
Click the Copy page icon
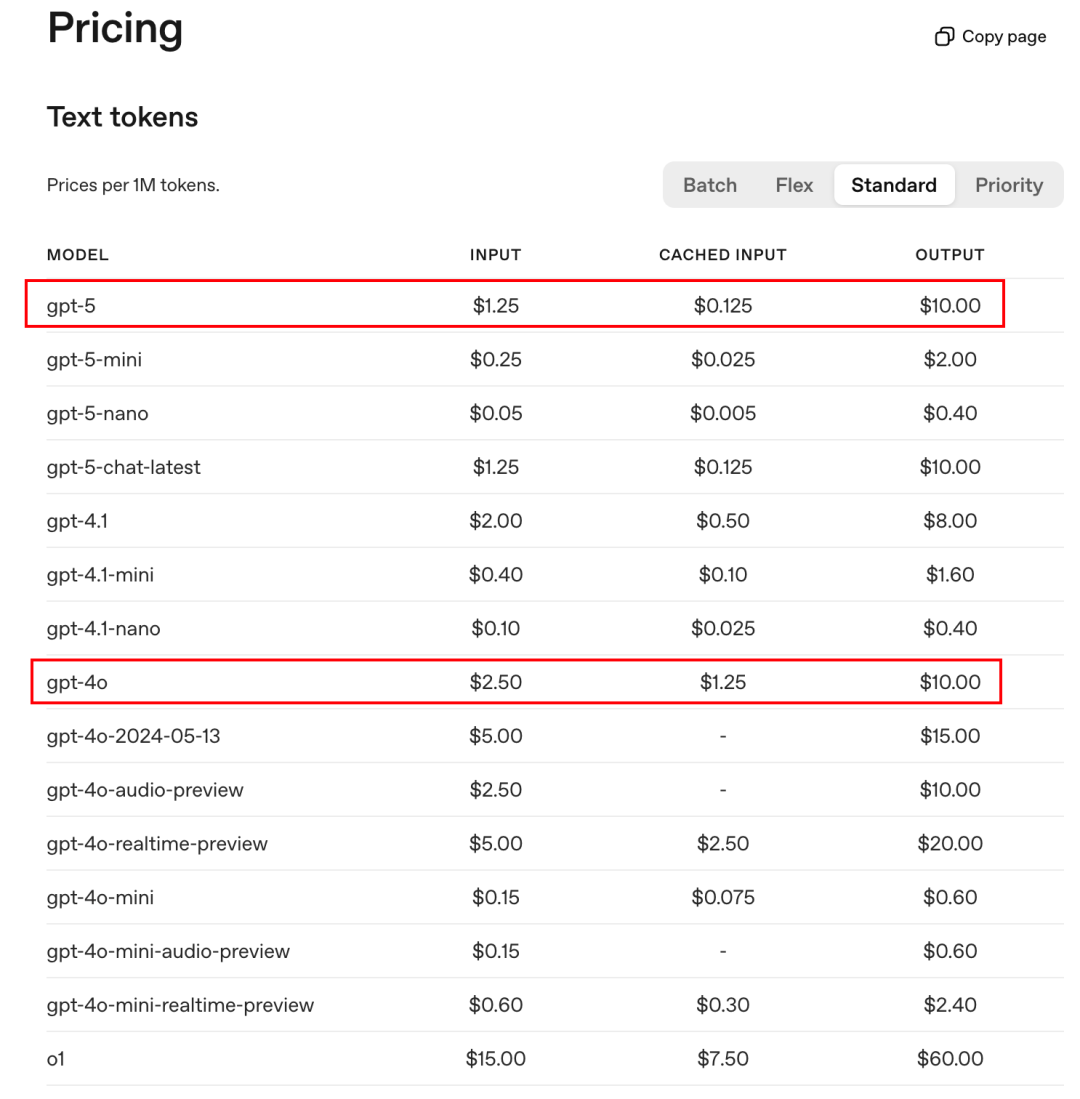[944, 37]
